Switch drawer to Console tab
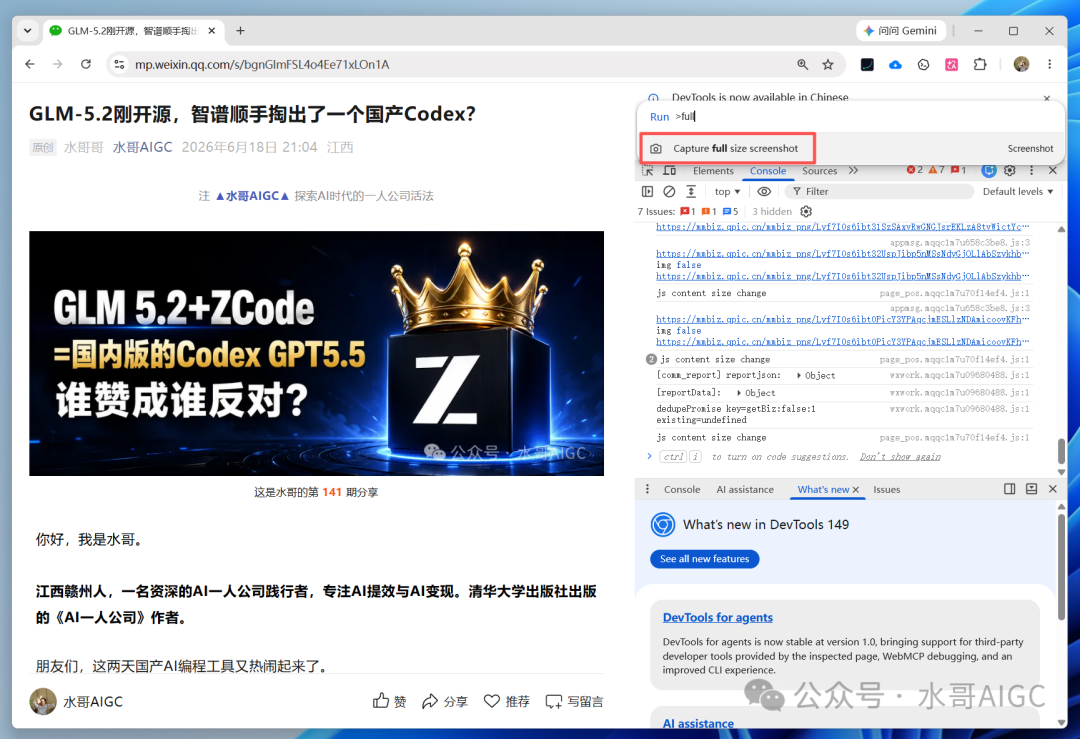Image resolution: width=1080 pixels, height=739 pixels. point(682,490)
